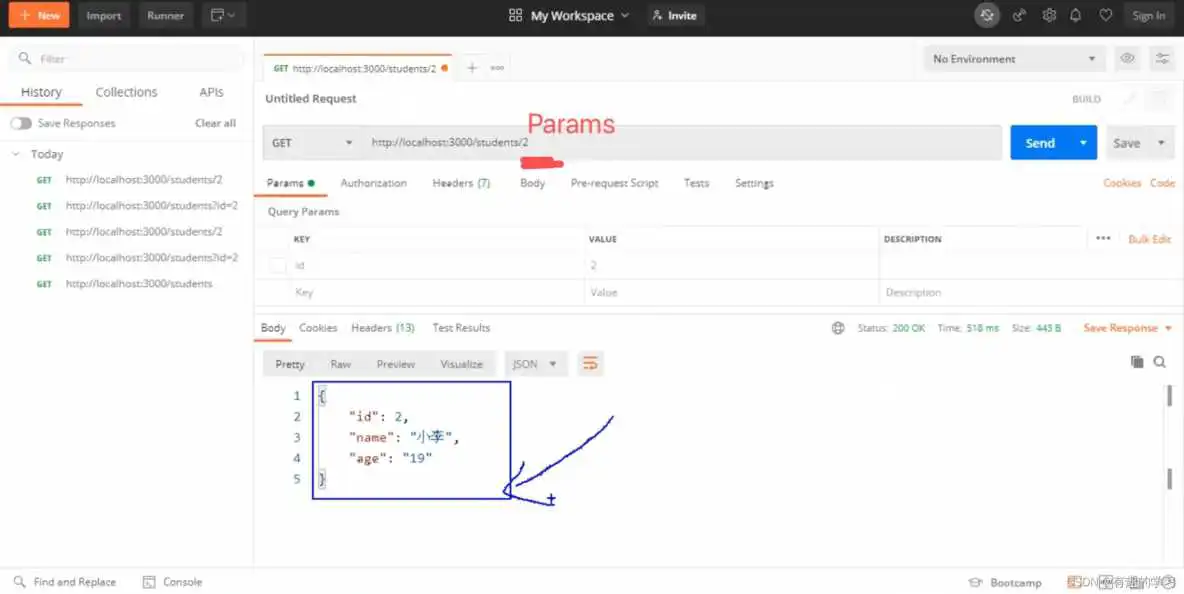Open the settings gear icon
The image size is (1184, 594).
[x=1049, y=15]
